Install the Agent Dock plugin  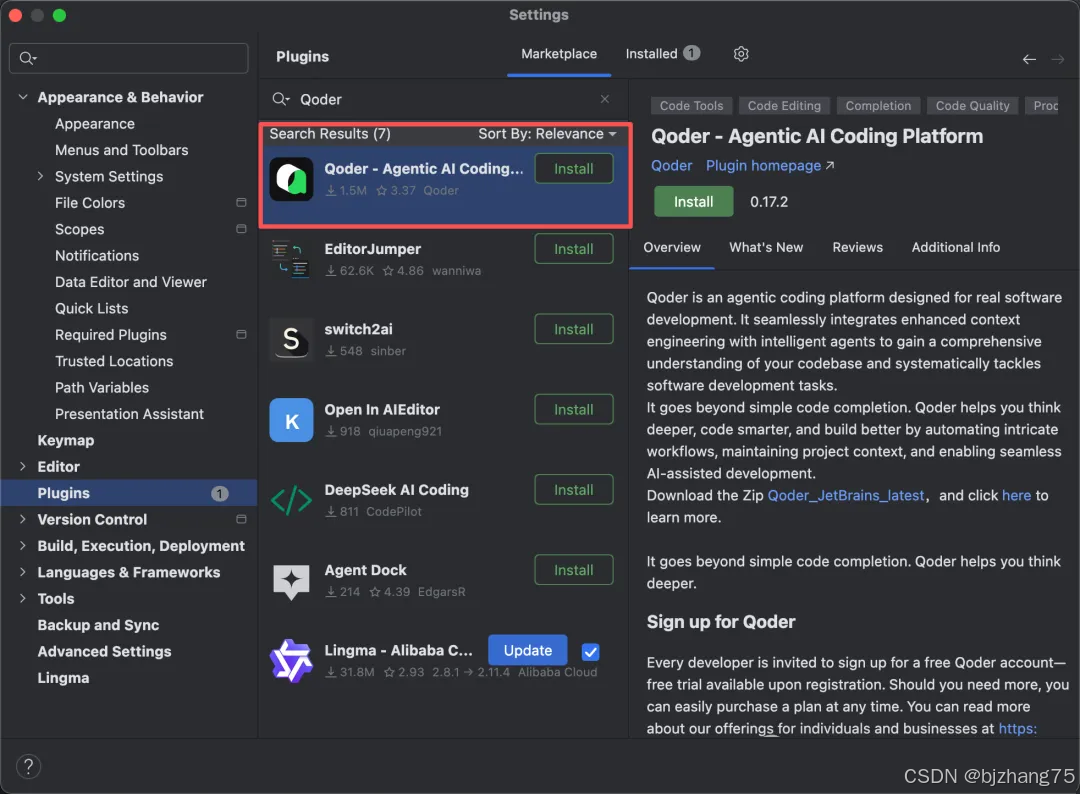coord(573,570)
